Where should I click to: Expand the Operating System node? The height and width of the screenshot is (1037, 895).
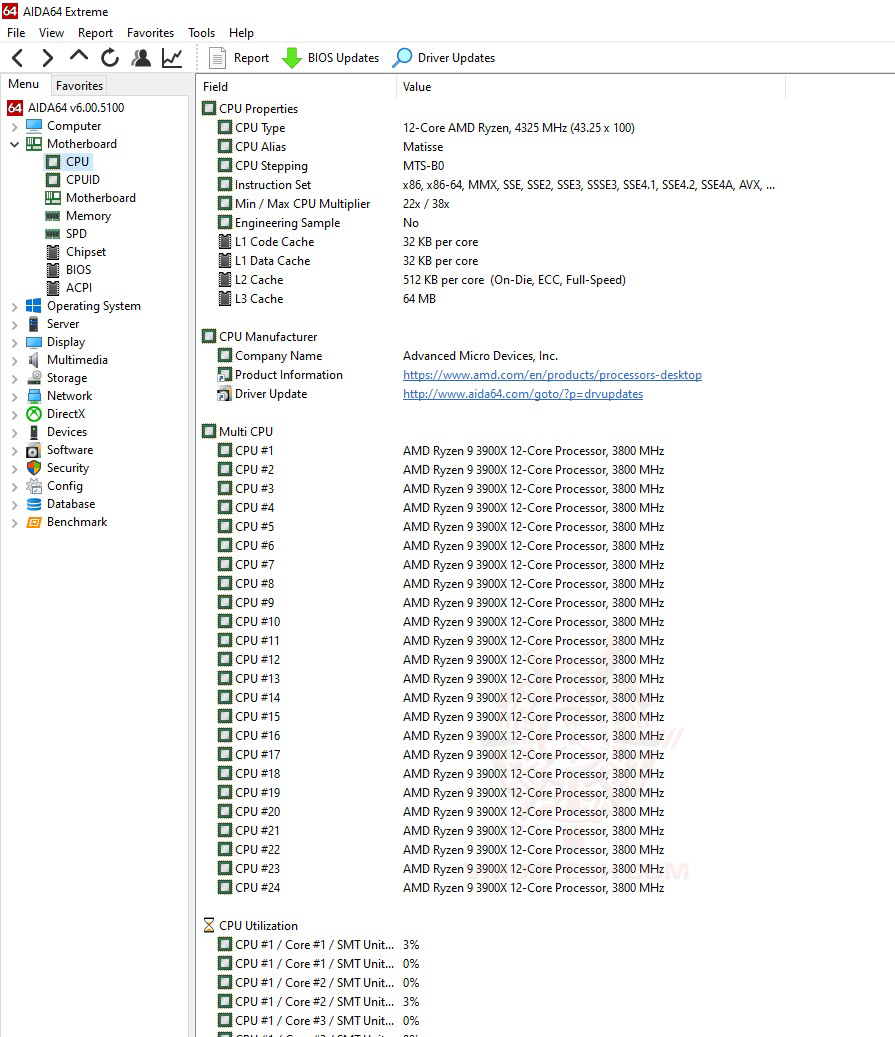click(15, 306)
